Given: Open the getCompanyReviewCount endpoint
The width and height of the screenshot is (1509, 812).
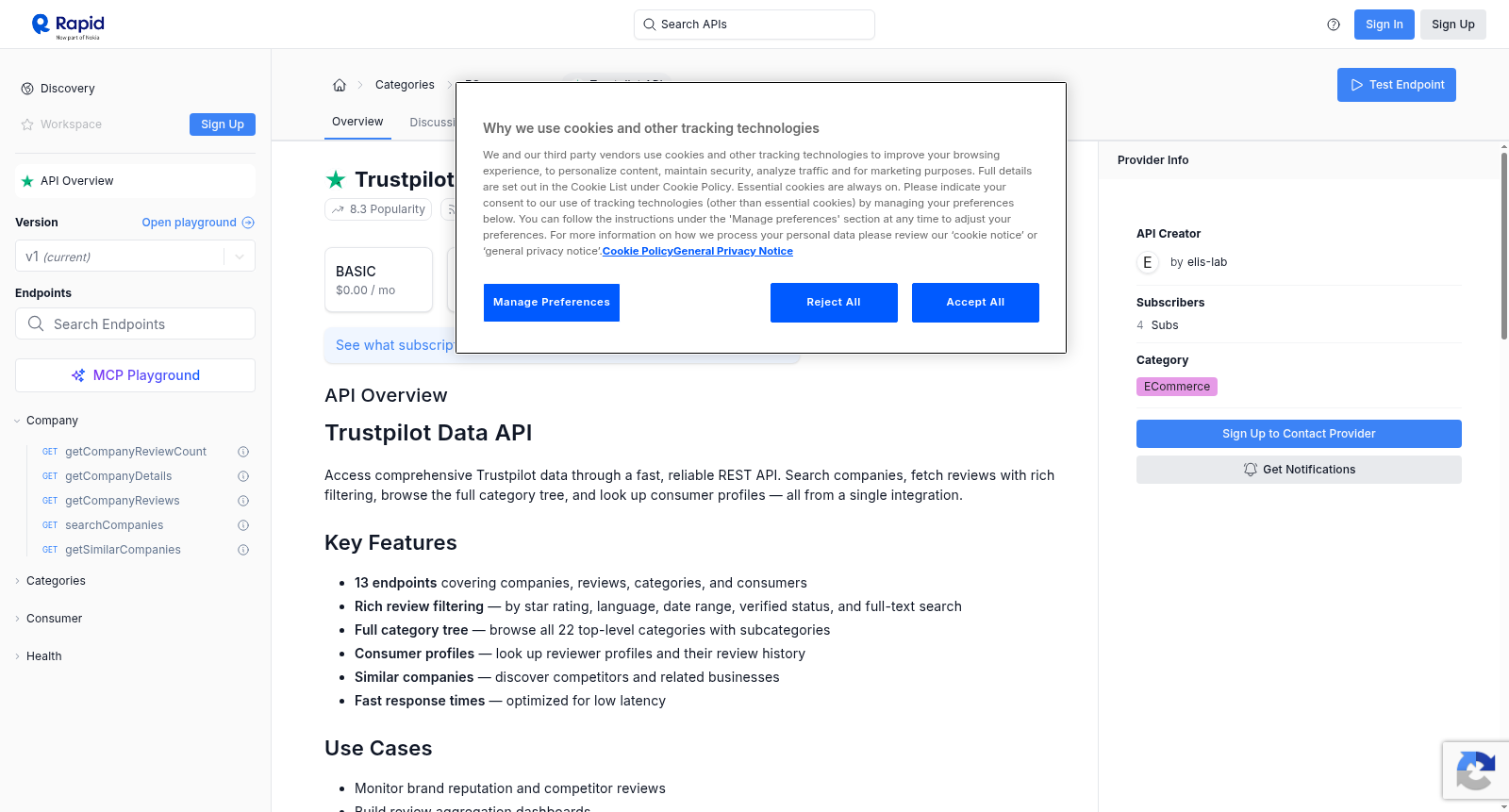Looking at the screenshot, I should [x=136, y=452].
